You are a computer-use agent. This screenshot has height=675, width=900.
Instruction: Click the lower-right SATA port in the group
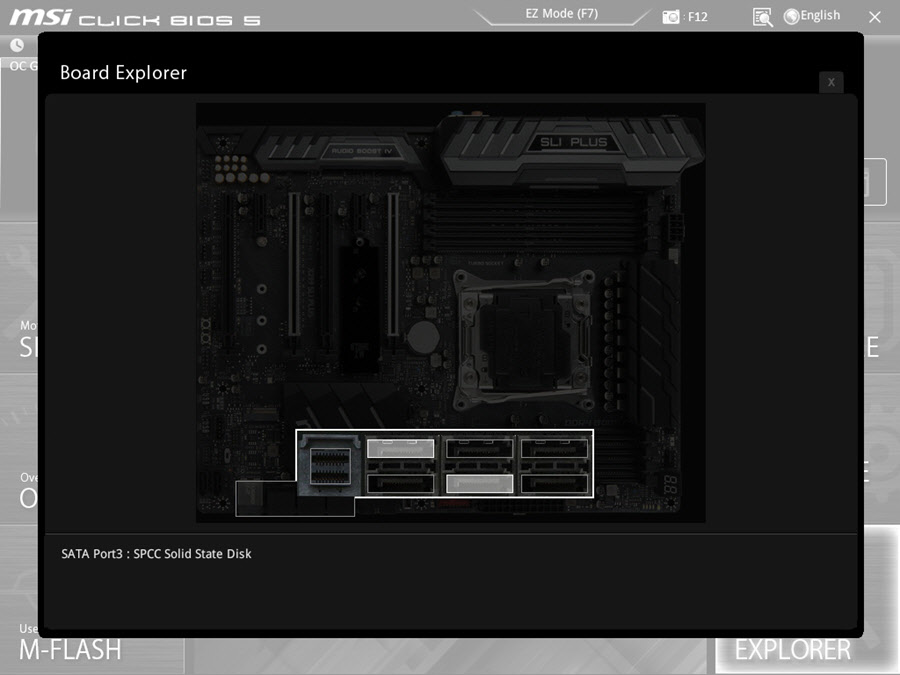(554, 484)
